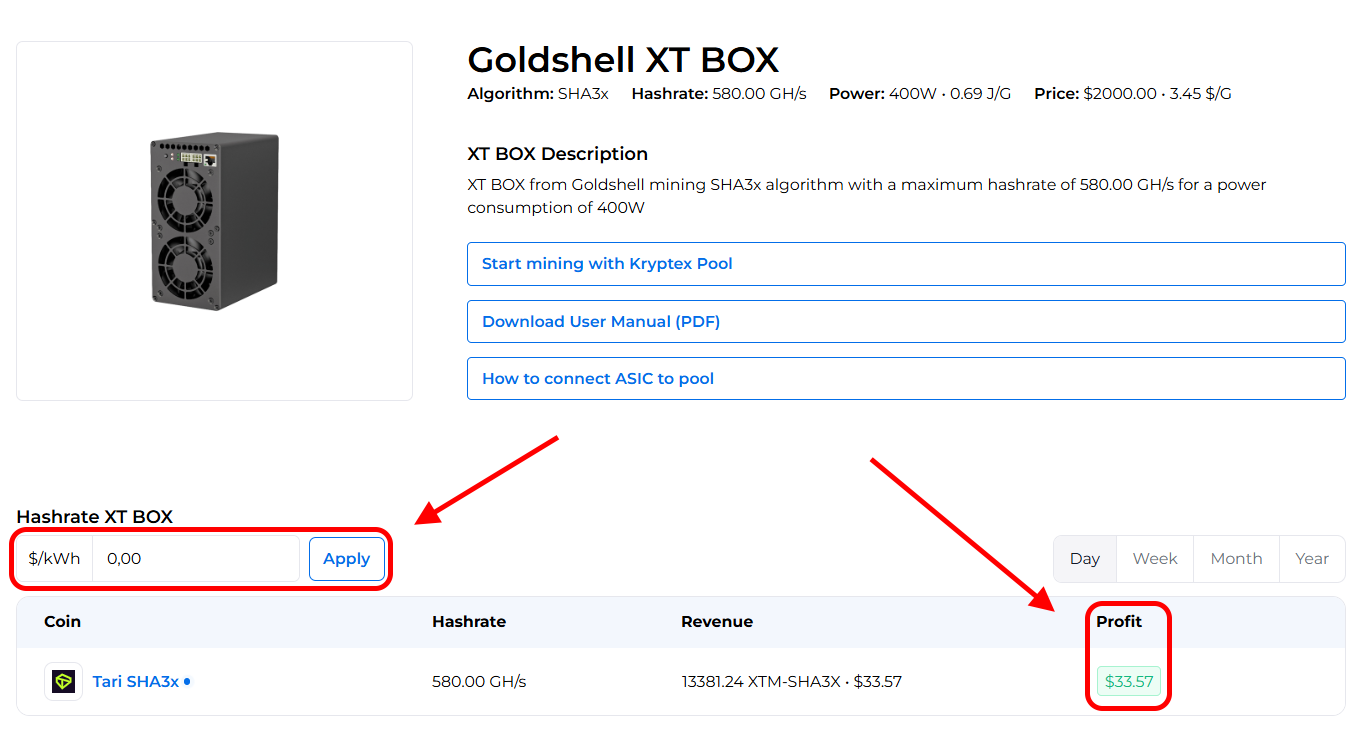Click the Profit column header
The image size is (1371, 732).
tap(1118, 622)
